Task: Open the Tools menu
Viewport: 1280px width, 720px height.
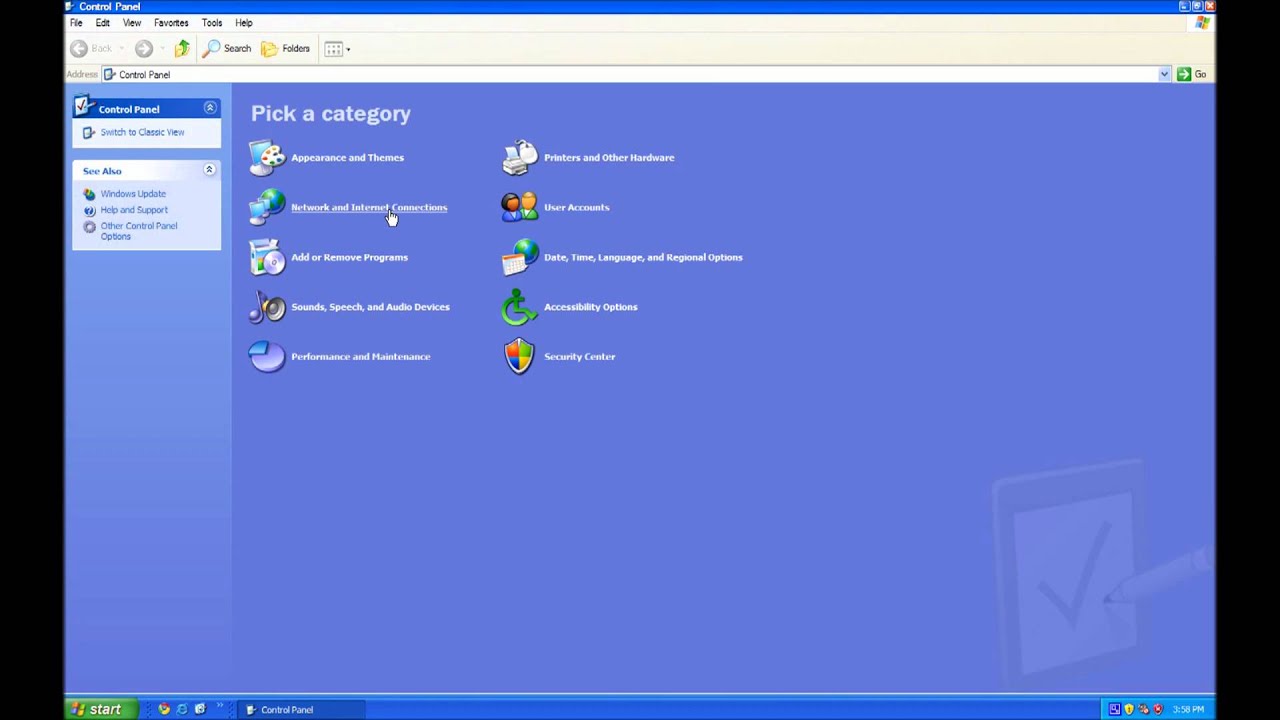Action: tap(212, 22)
